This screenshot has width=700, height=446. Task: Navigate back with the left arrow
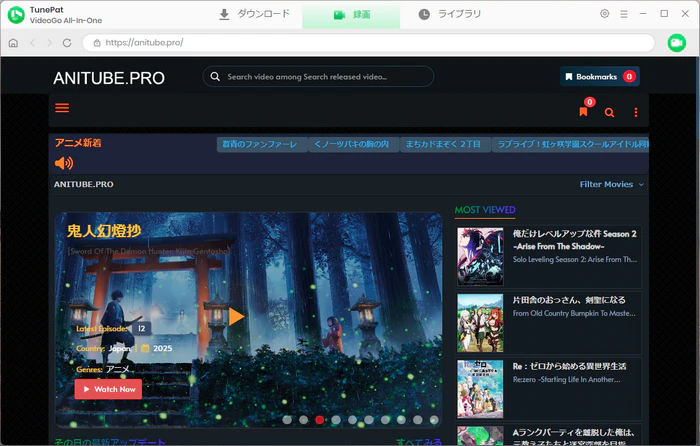(32, 43)
